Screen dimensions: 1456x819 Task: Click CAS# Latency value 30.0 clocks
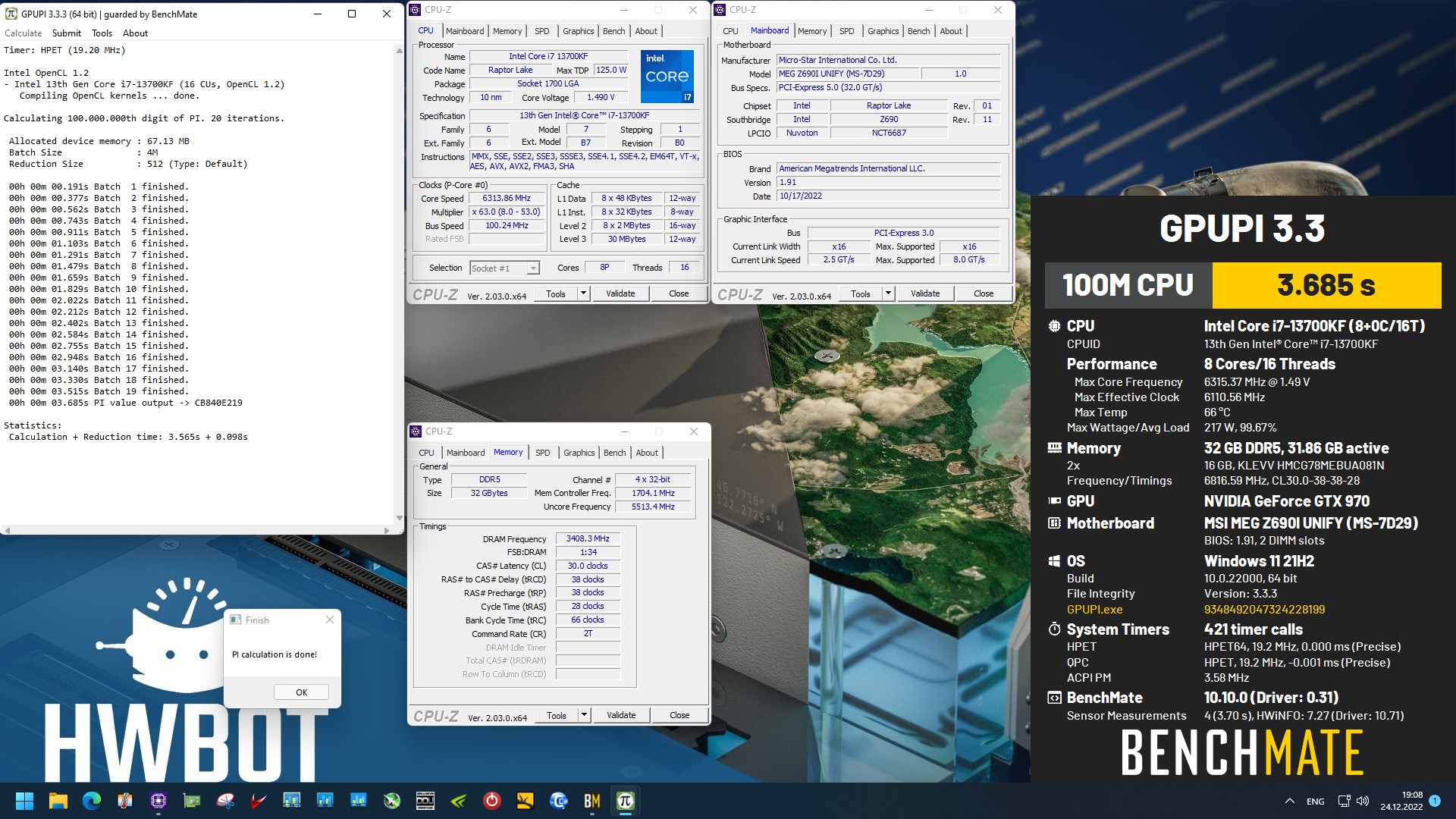pos(588,566)
